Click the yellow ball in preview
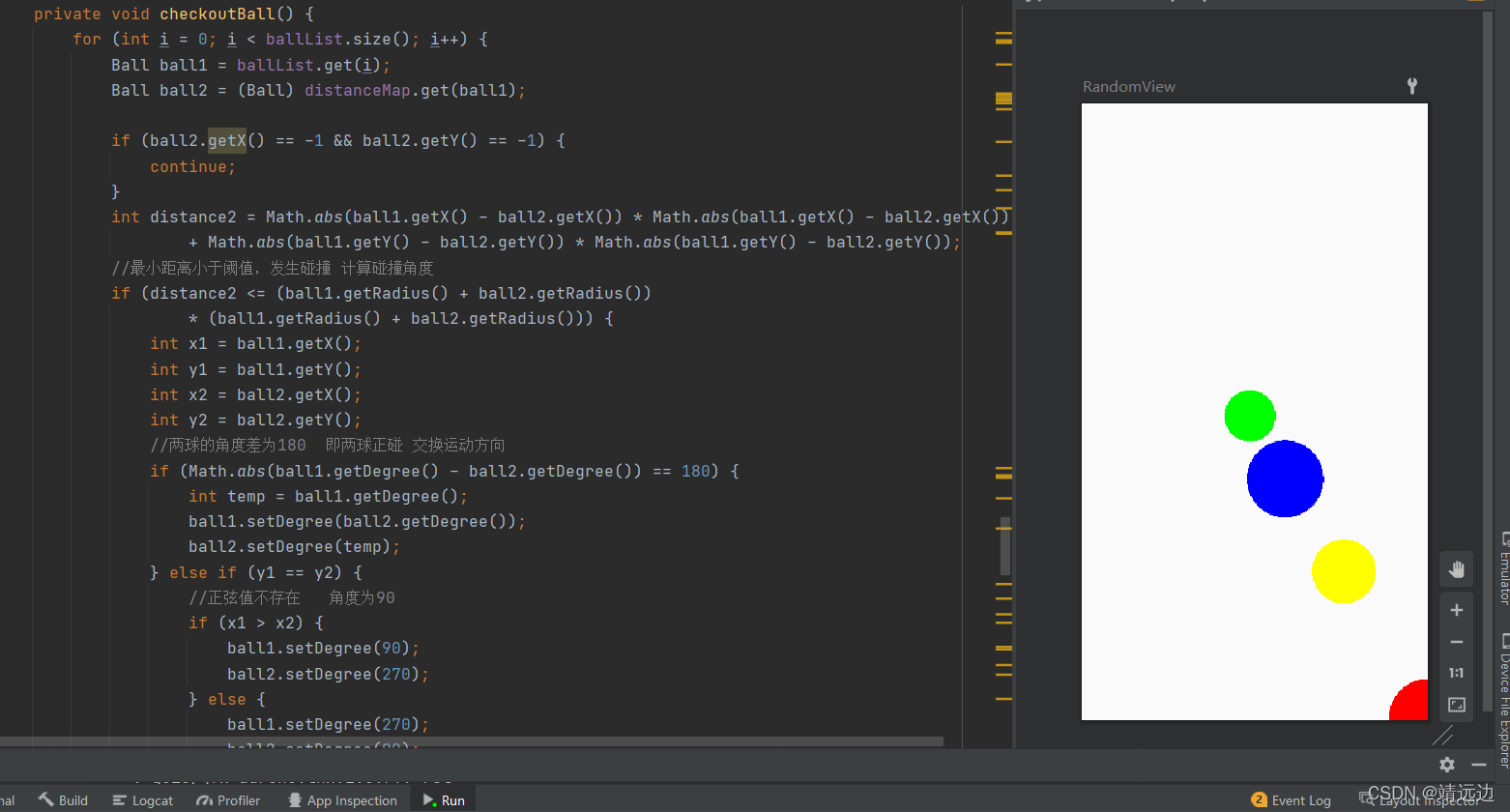This screenshot has height=812, width=1510. tap(1344, 571)
